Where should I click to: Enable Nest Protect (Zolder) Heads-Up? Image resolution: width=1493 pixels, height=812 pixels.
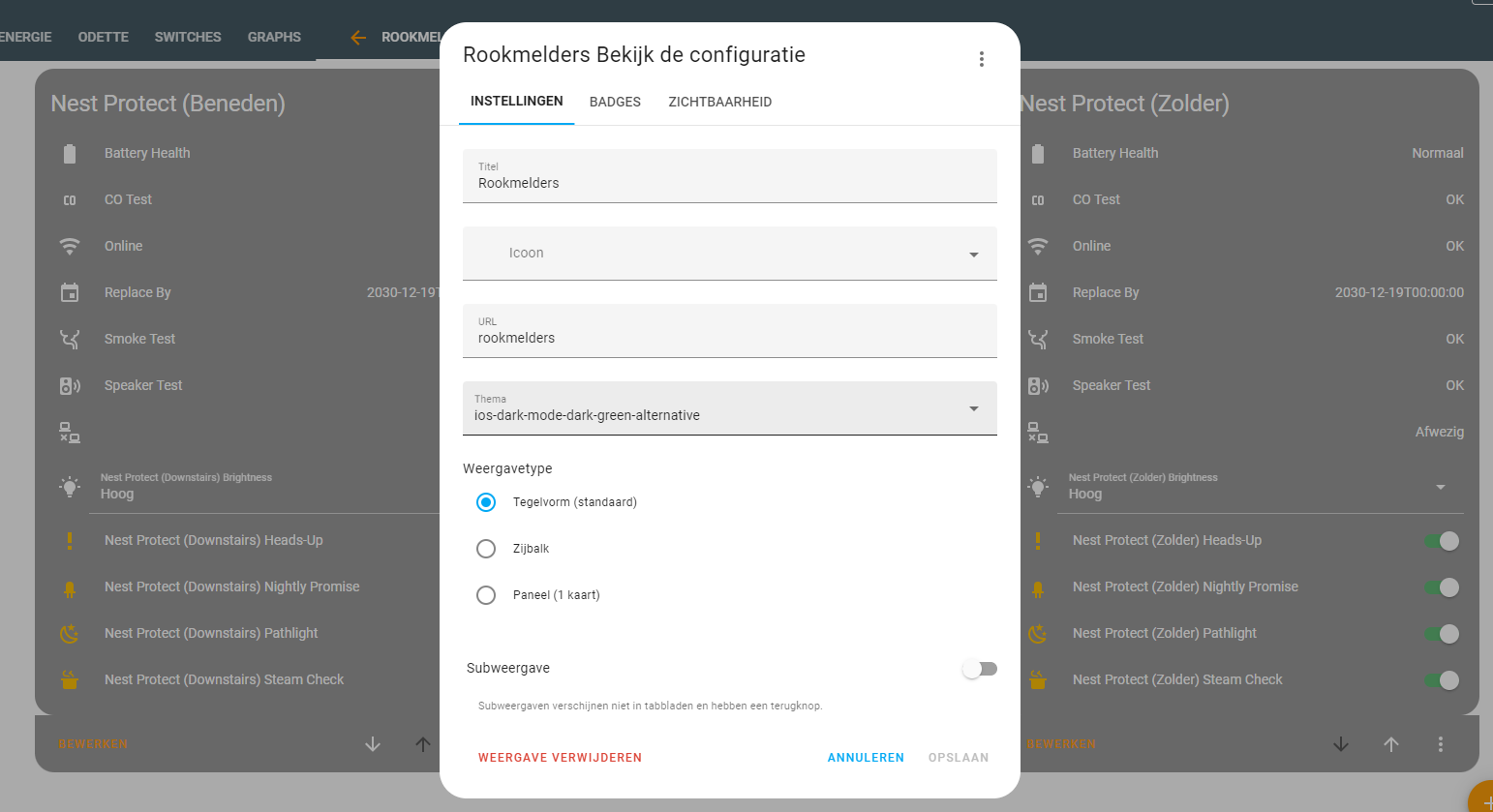pos(1444,540)
